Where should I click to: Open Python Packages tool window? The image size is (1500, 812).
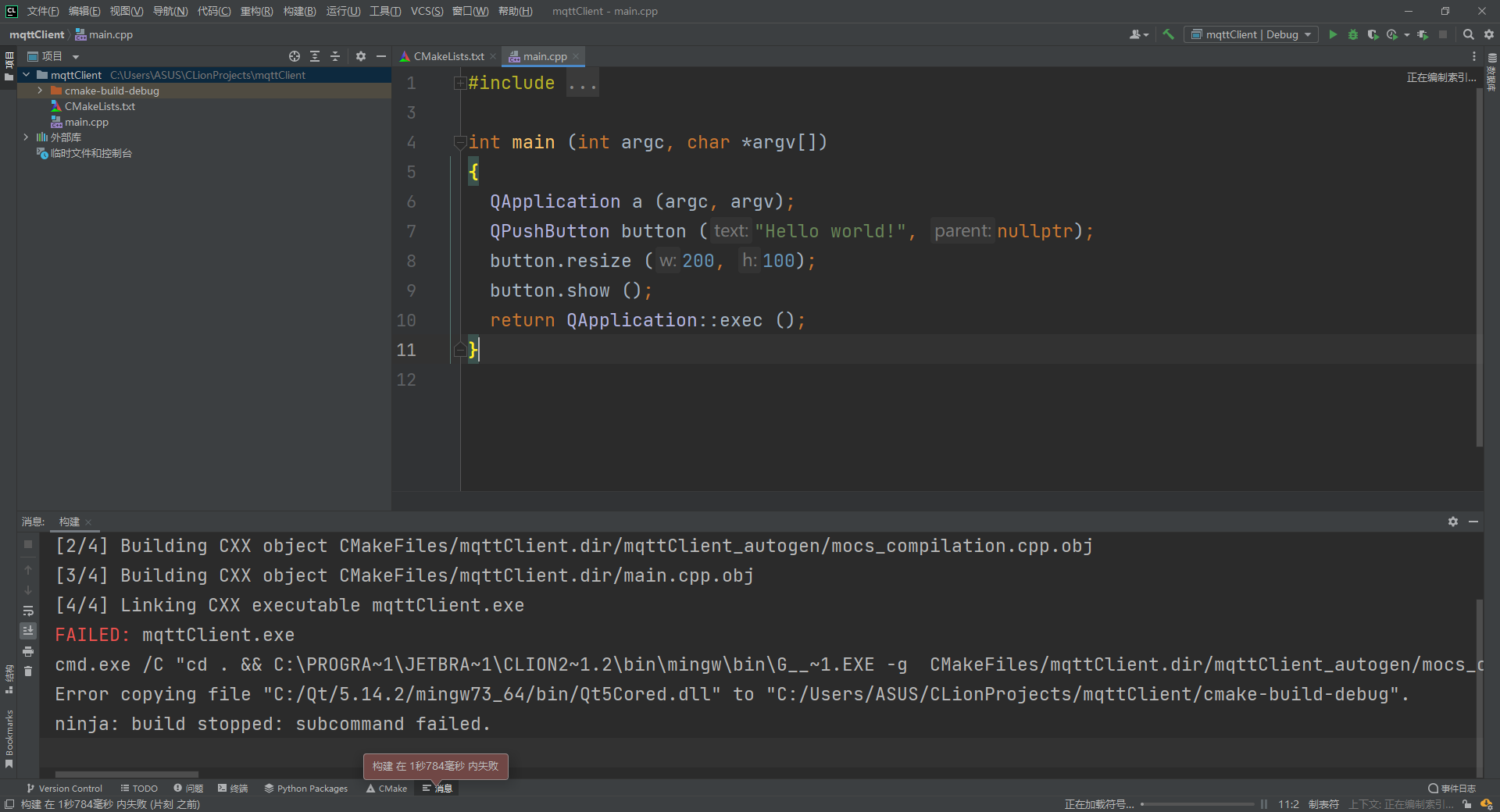point(306,789)
